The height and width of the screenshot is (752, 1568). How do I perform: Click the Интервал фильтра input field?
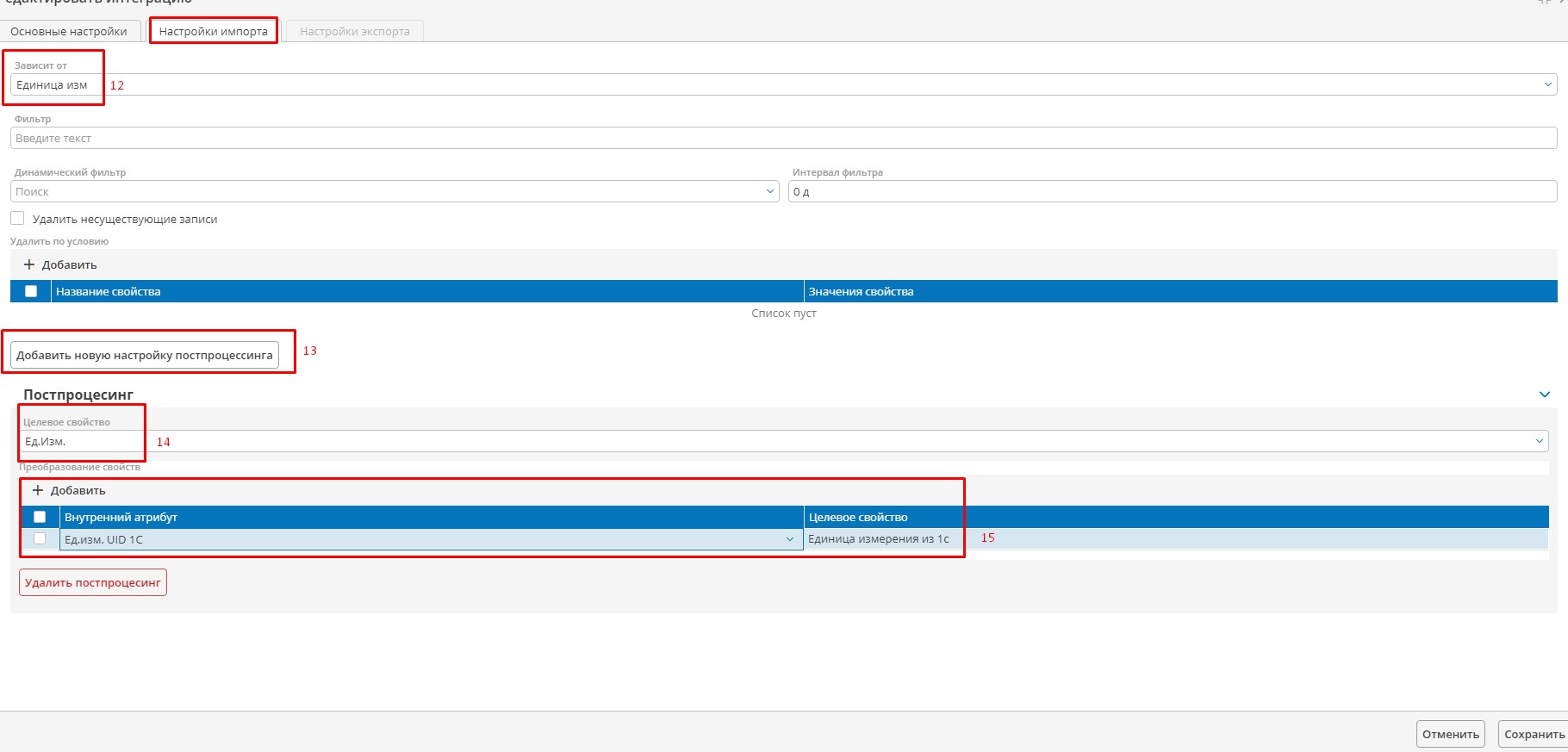(x=1173, y=191)
